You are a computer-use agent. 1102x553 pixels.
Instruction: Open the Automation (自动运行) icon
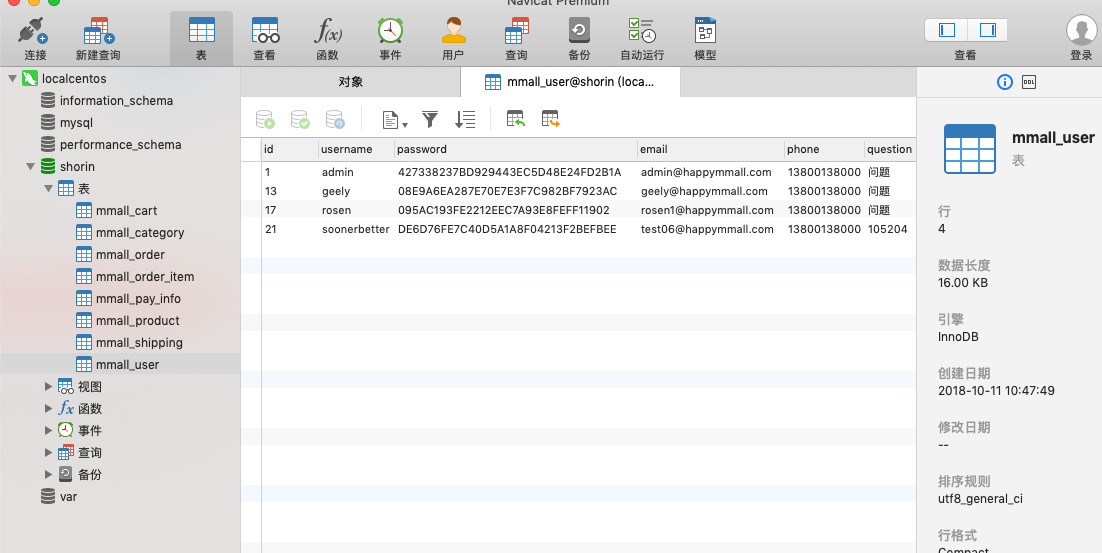[642, 39]
